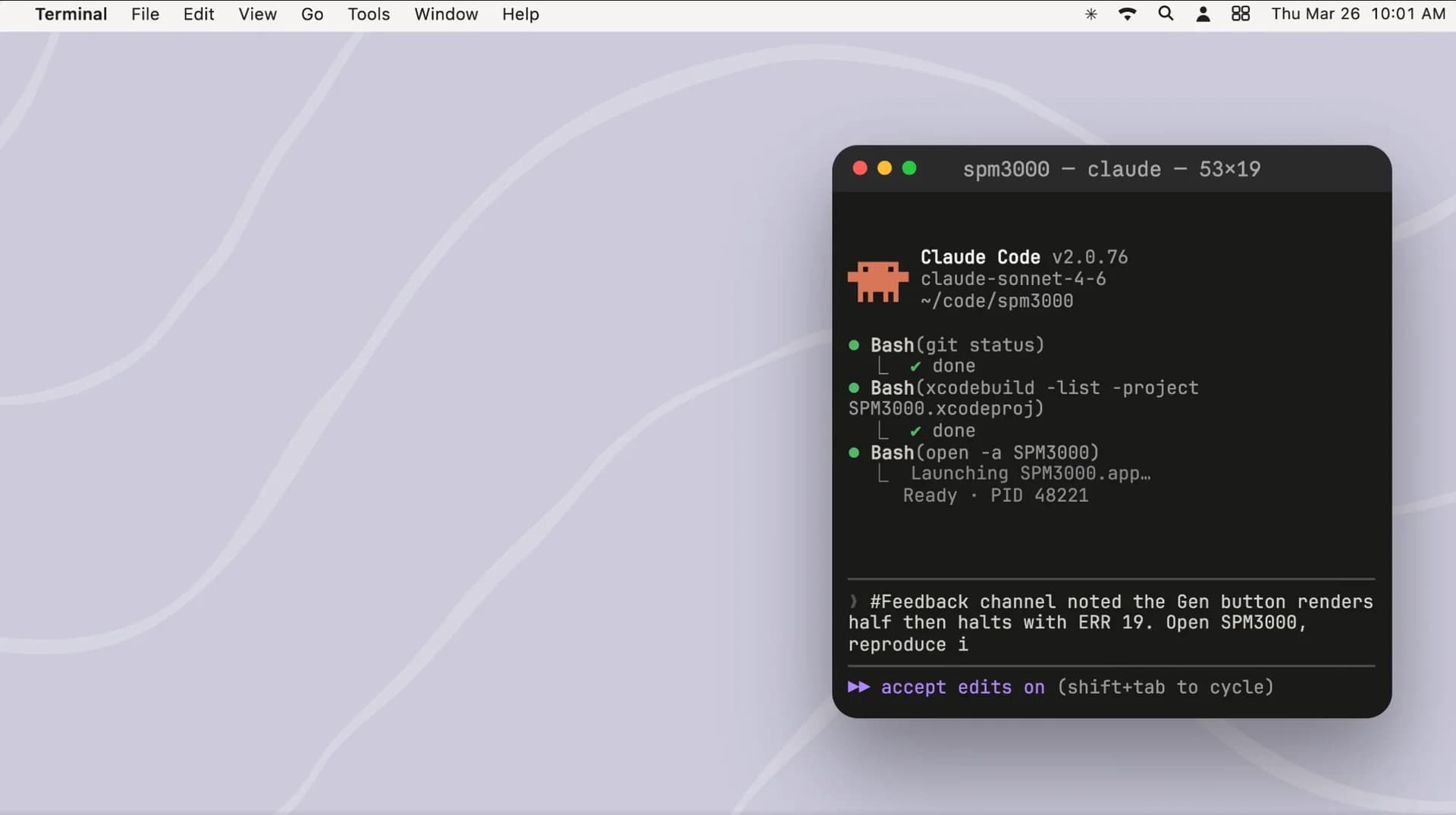Open the Help menu
The width and height of the screenshot is (1456, 815).
pos(519,14)
